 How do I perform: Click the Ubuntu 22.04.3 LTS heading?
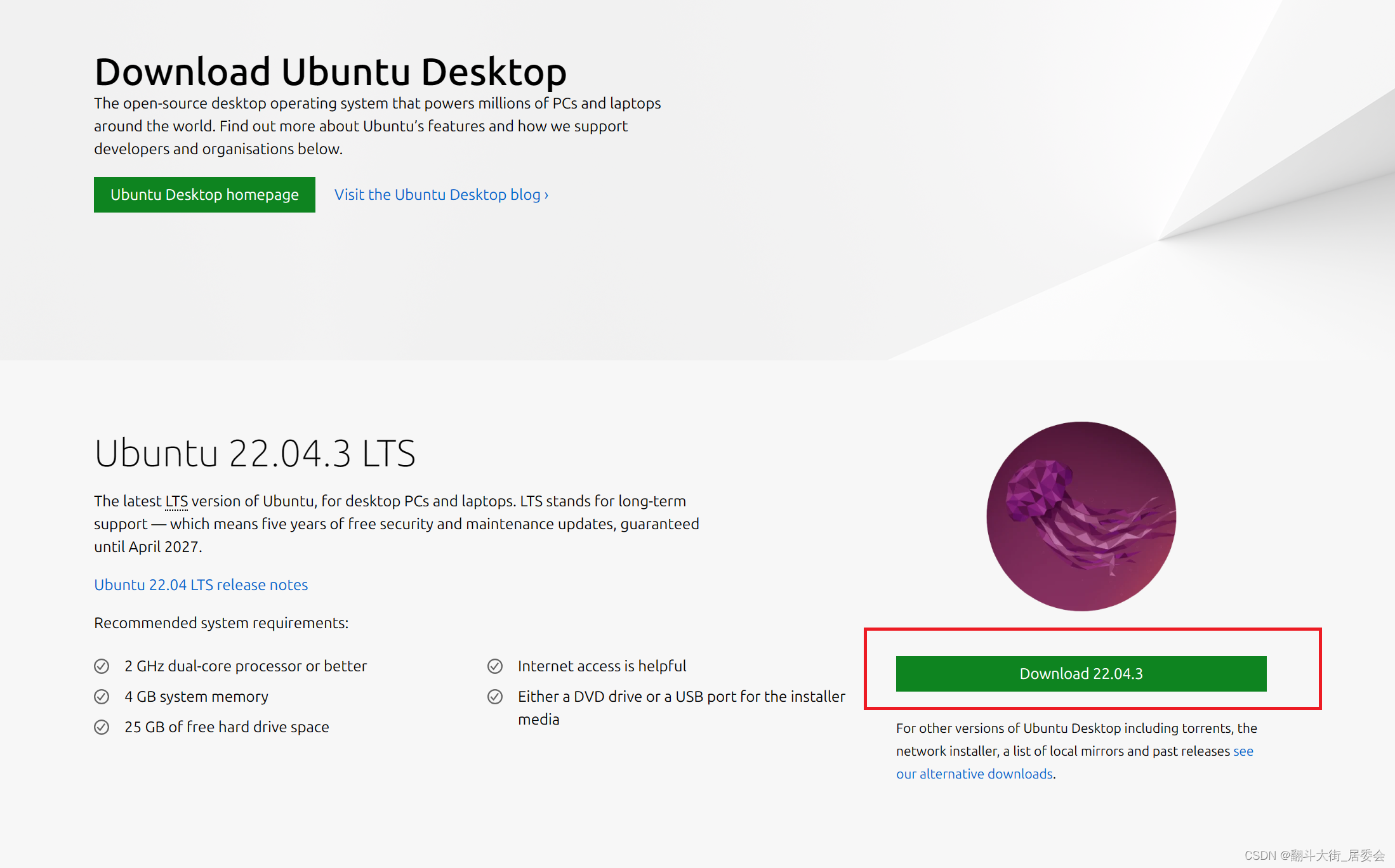(x=255, y=453)
